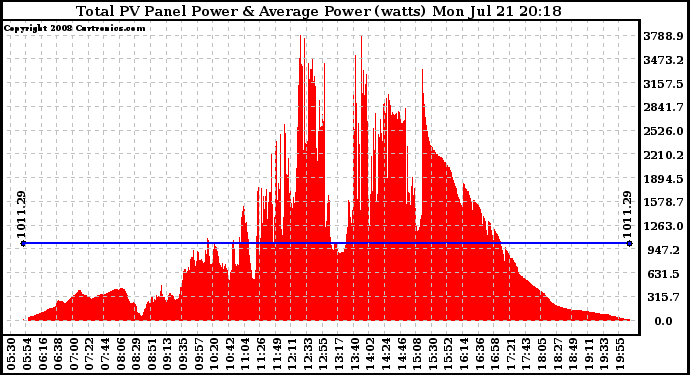
Task: Click the 17:43 time label
Action: [x=526, y=354]
